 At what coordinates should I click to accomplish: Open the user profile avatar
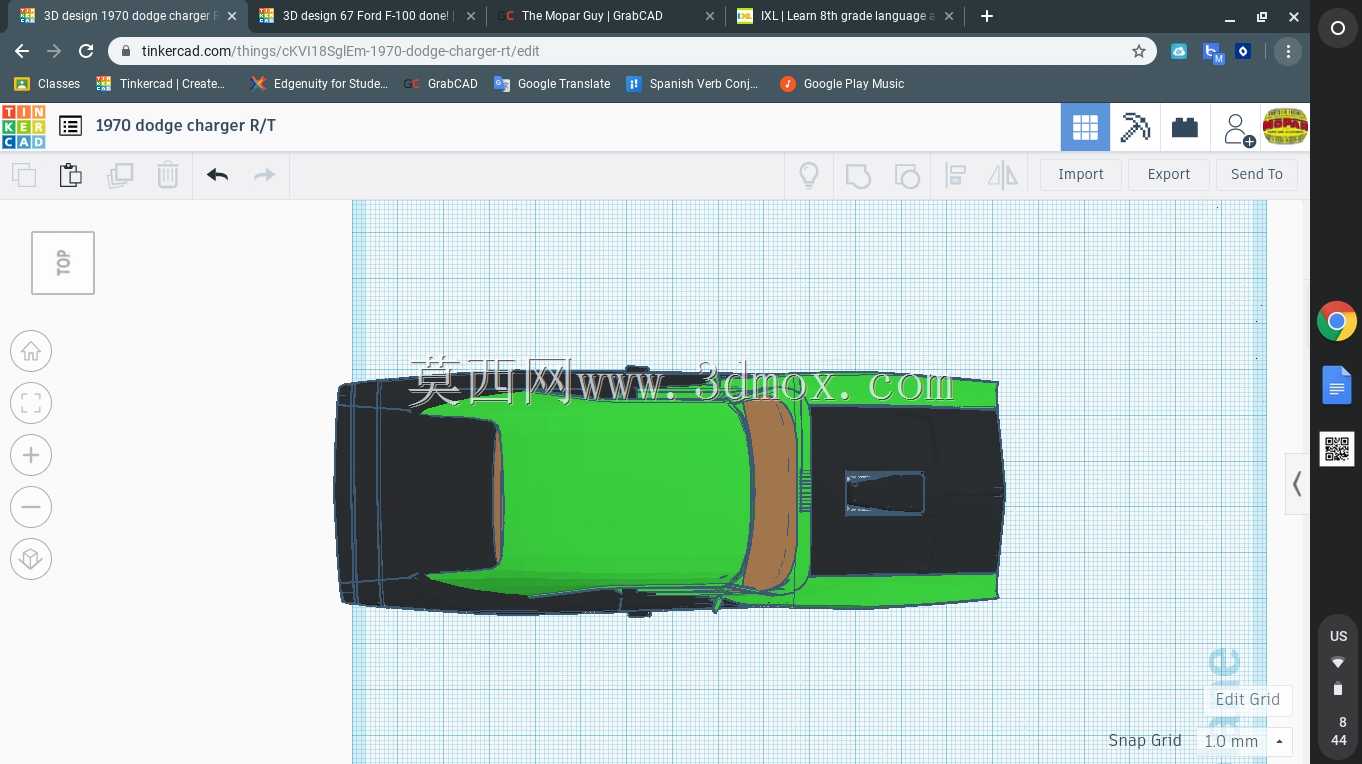pyautogui.click(x=1286, y=127)
